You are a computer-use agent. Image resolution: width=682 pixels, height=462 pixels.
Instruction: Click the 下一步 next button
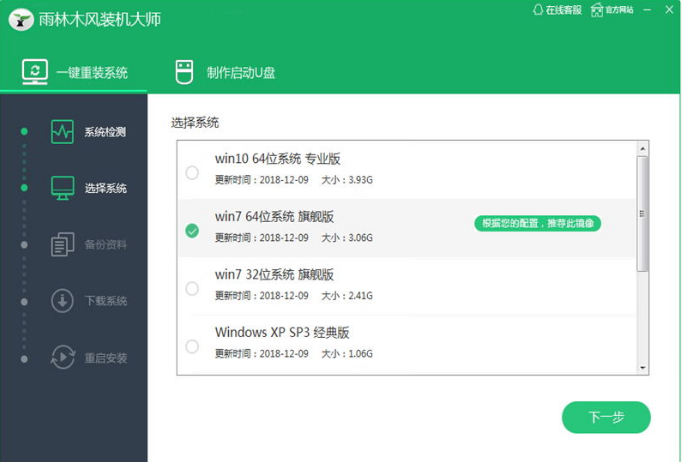[606, 417]
